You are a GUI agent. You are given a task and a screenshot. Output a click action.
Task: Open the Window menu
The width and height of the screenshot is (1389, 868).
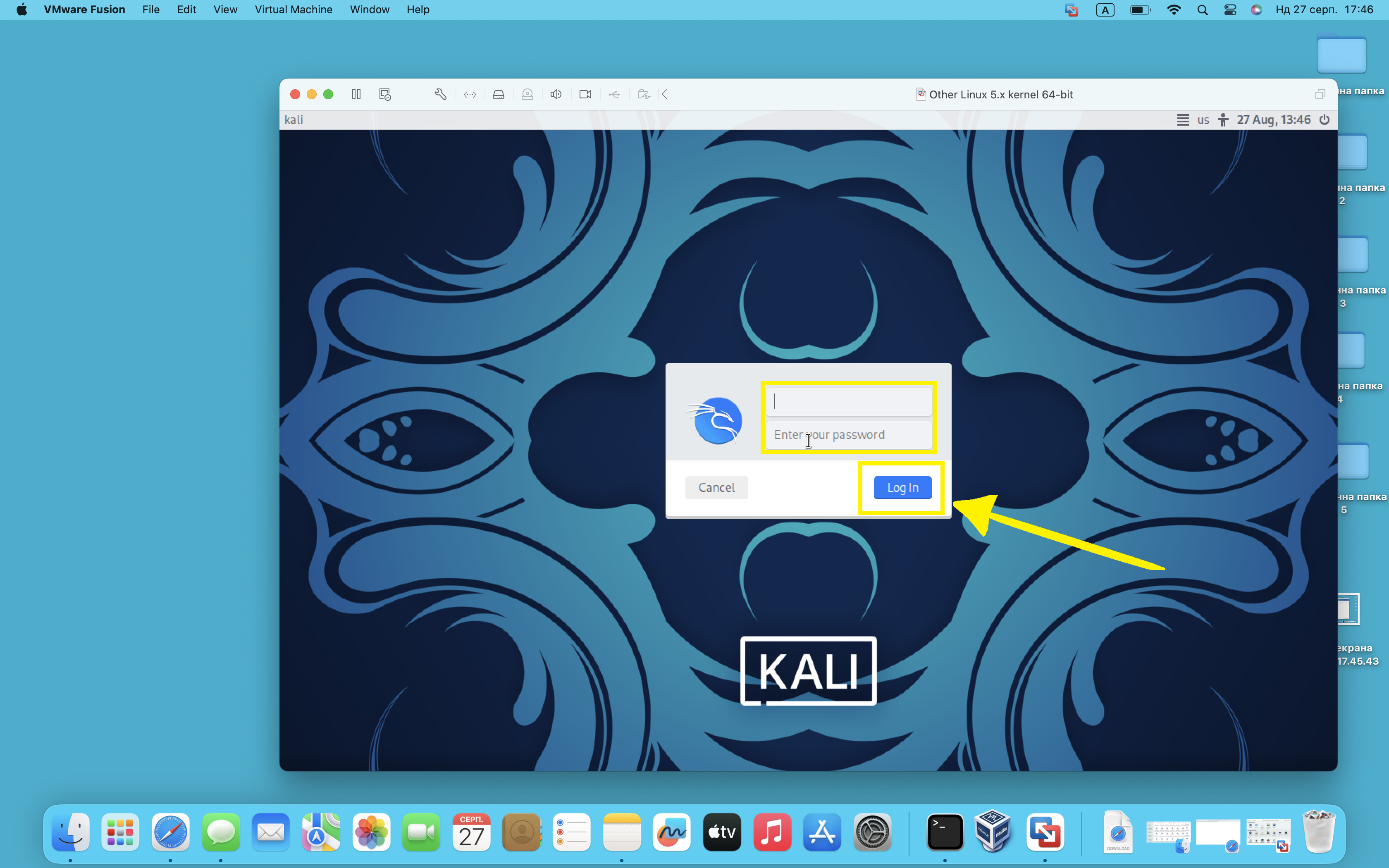pyautogui.click(x=370, y=10)
